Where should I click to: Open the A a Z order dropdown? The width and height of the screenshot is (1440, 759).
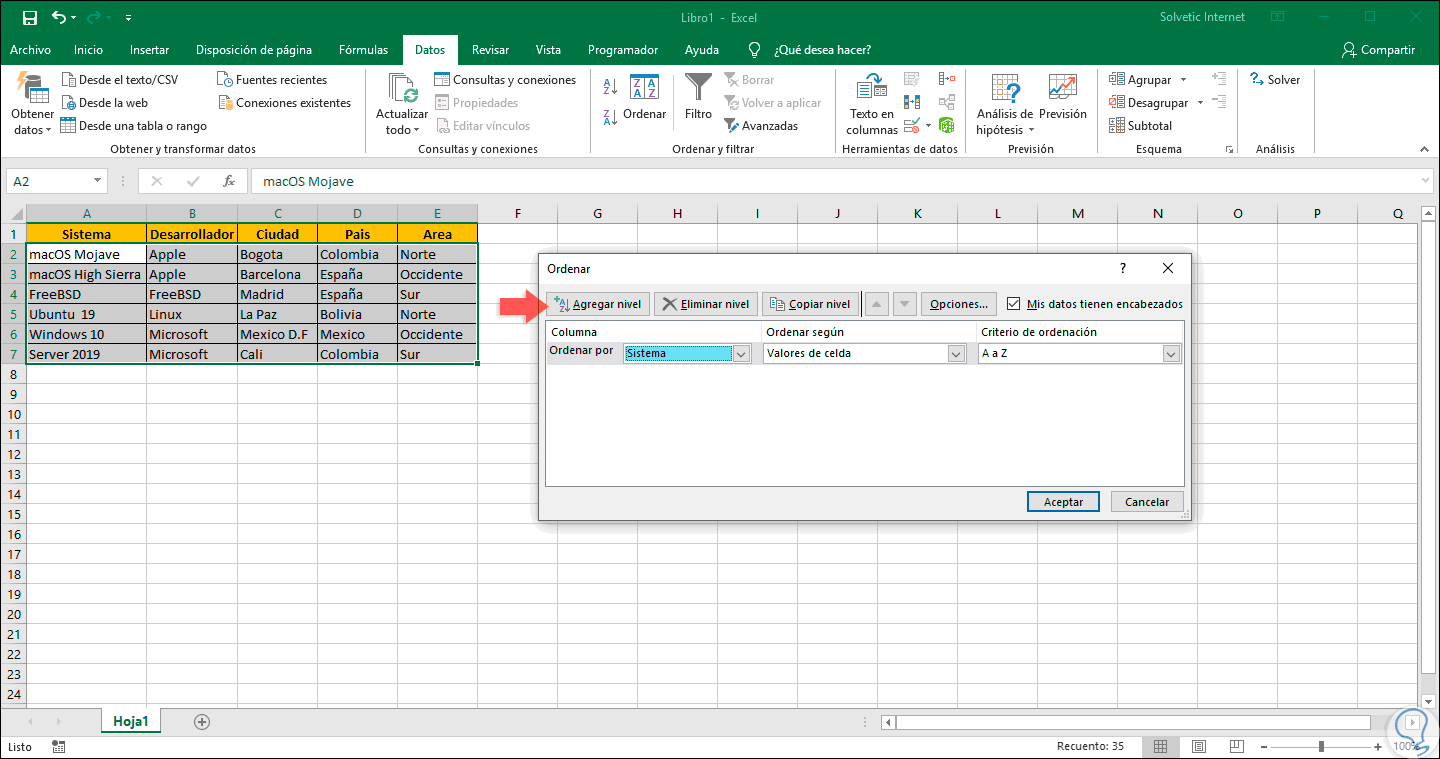click(x=1171, y=353)
